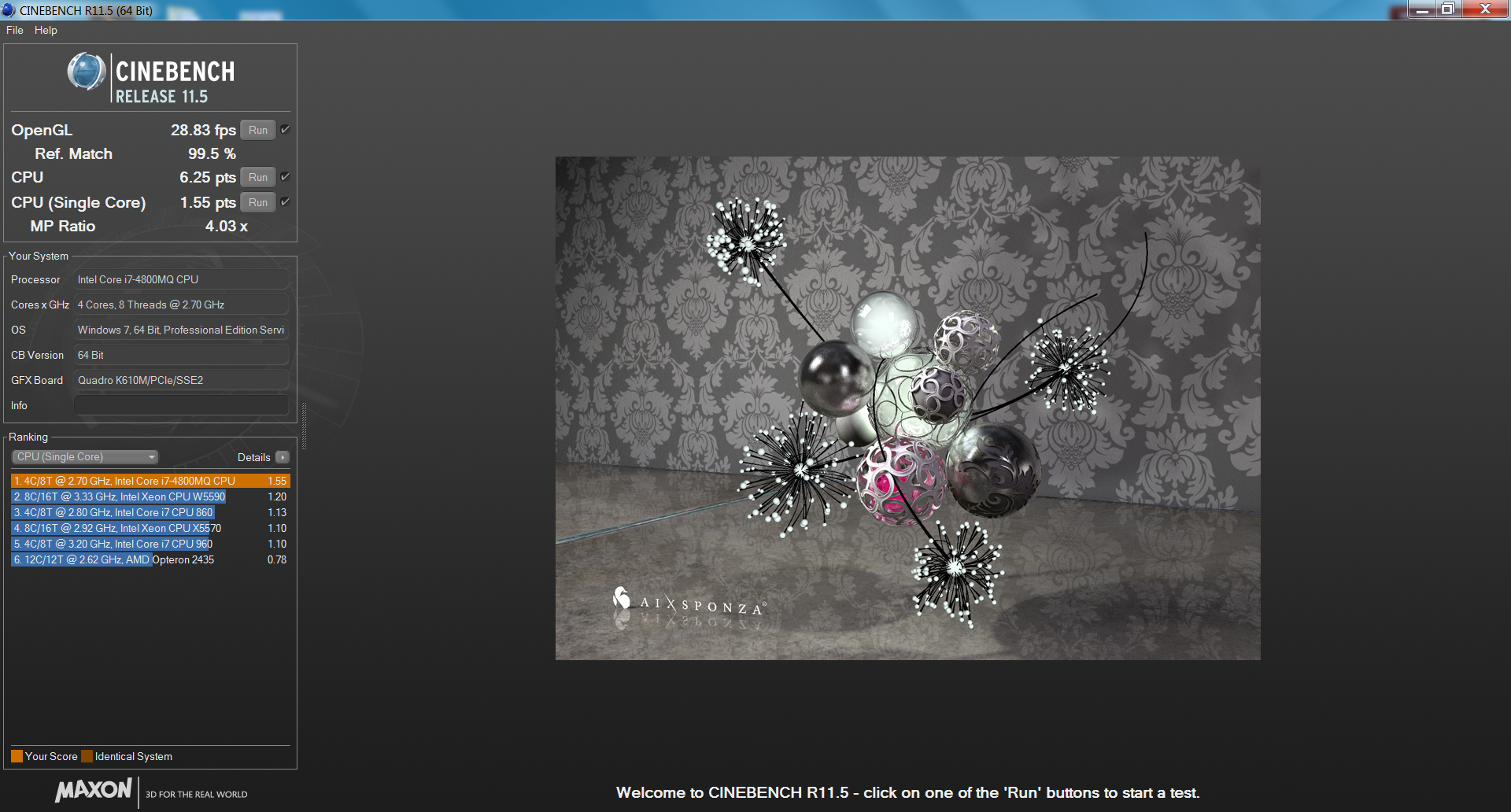Click the OS field Windows 7 value
1511x812 pixels.
click(x=181, y=330)
